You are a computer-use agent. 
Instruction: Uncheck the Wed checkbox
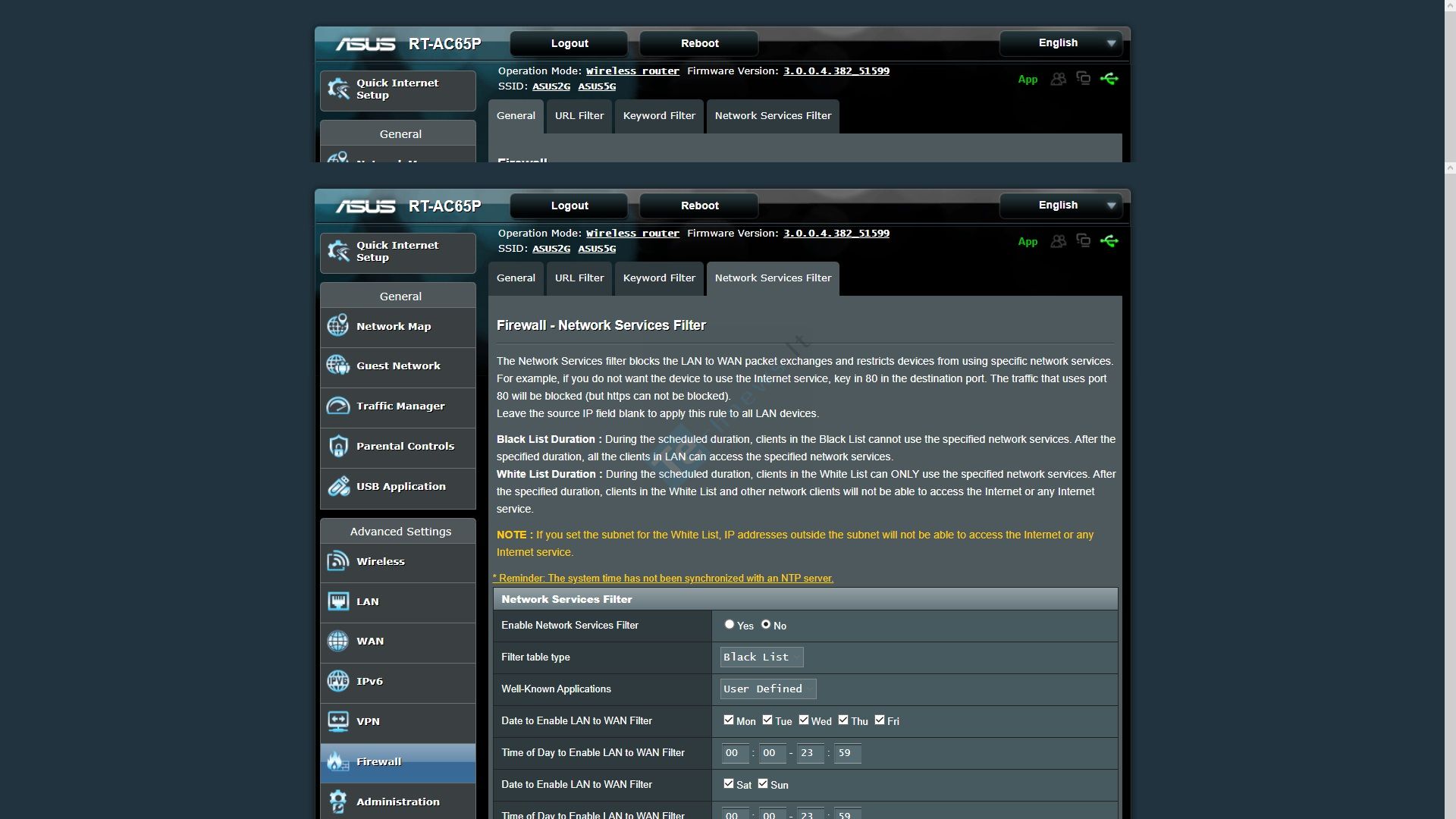tap(804, 720)
